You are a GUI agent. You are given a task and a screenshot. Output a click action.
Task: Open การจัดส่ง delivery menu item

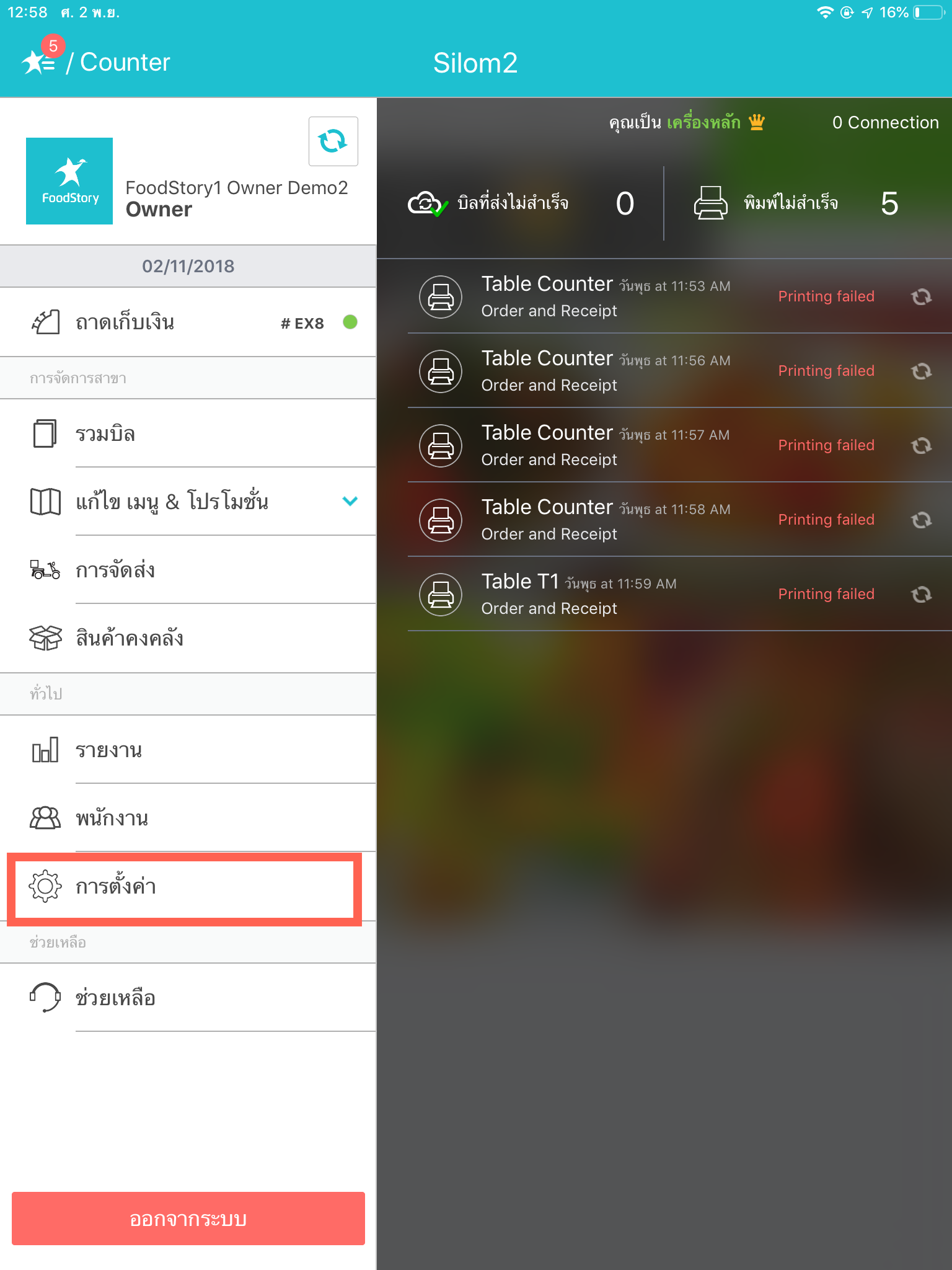coord(188,570)
